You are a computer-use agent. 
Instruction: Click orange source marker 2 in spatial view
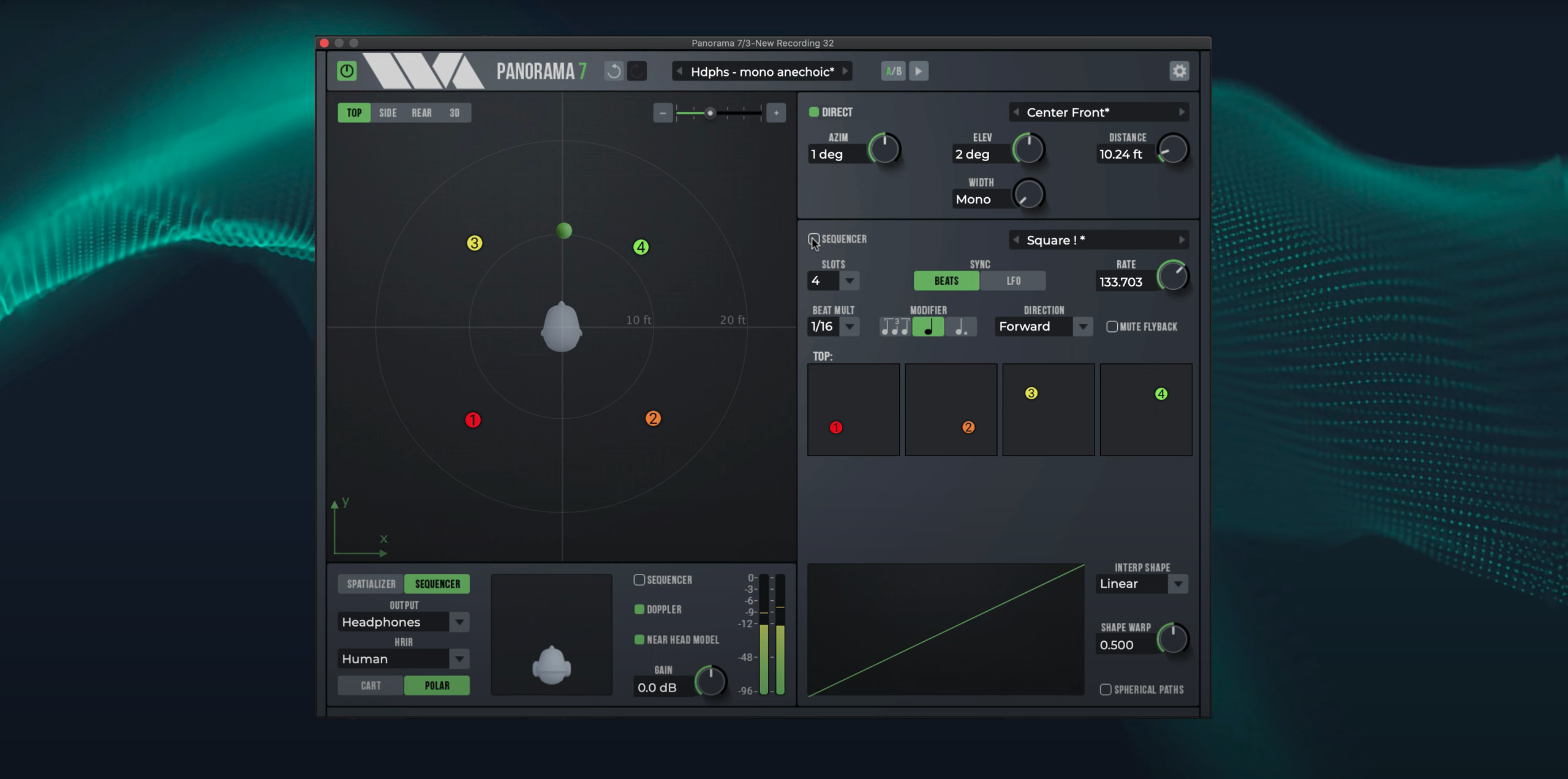click(653, 418)
